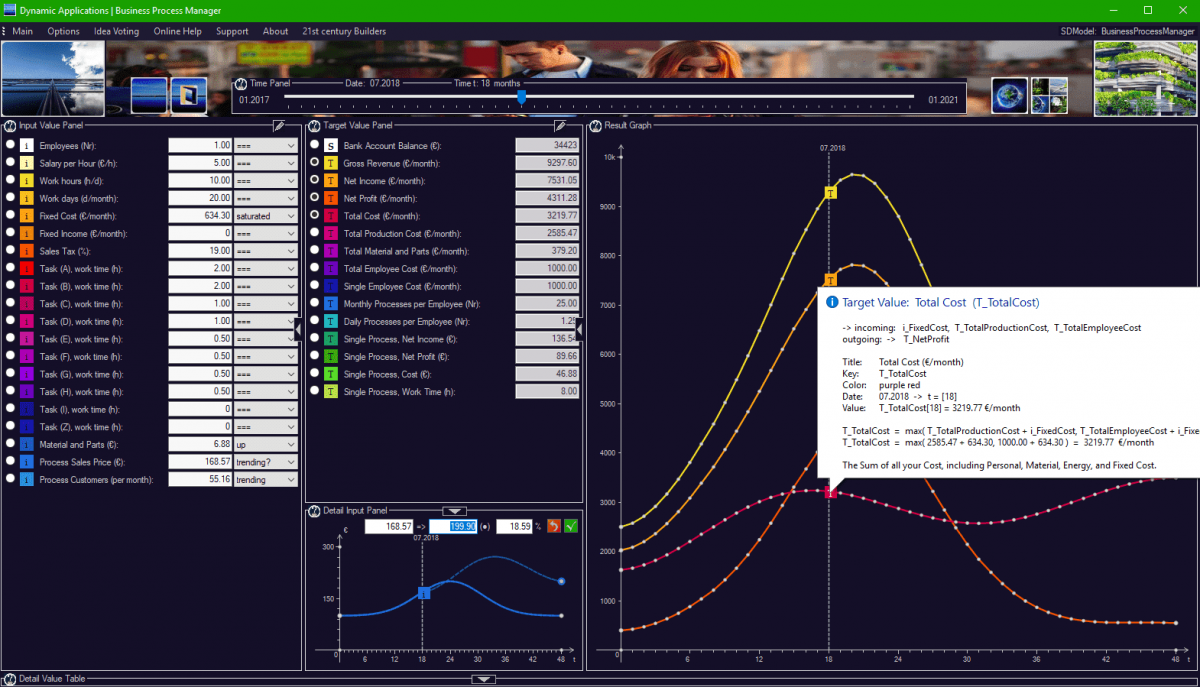Image resolution: width=1200 pixels, height=687 pixels.
Task: Click the info icon in the Total Cost tooltip
Action: [x=832, y=302]
